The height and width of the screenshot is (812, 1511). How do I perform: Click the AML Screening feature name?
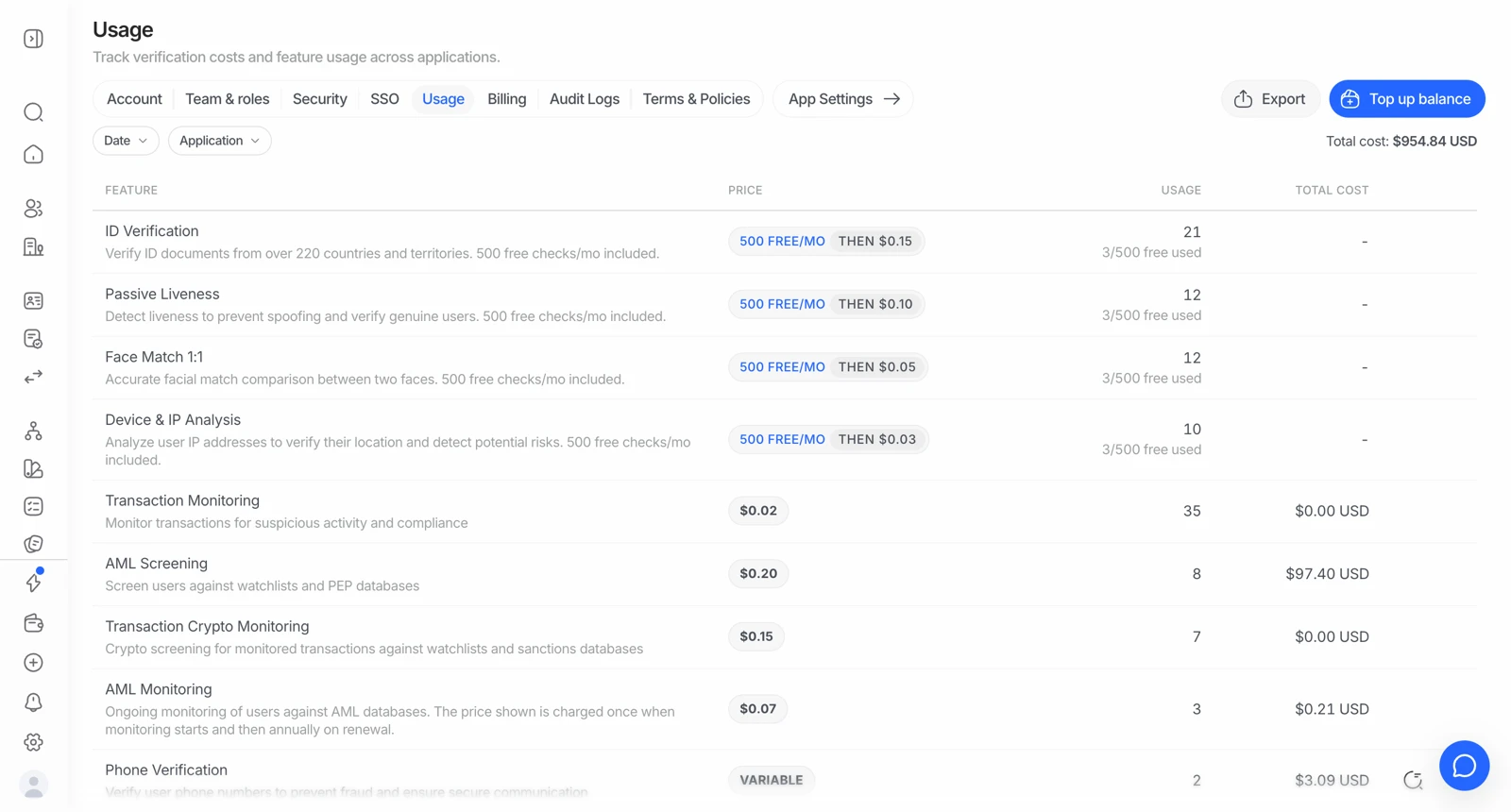(x=156, y=564)
